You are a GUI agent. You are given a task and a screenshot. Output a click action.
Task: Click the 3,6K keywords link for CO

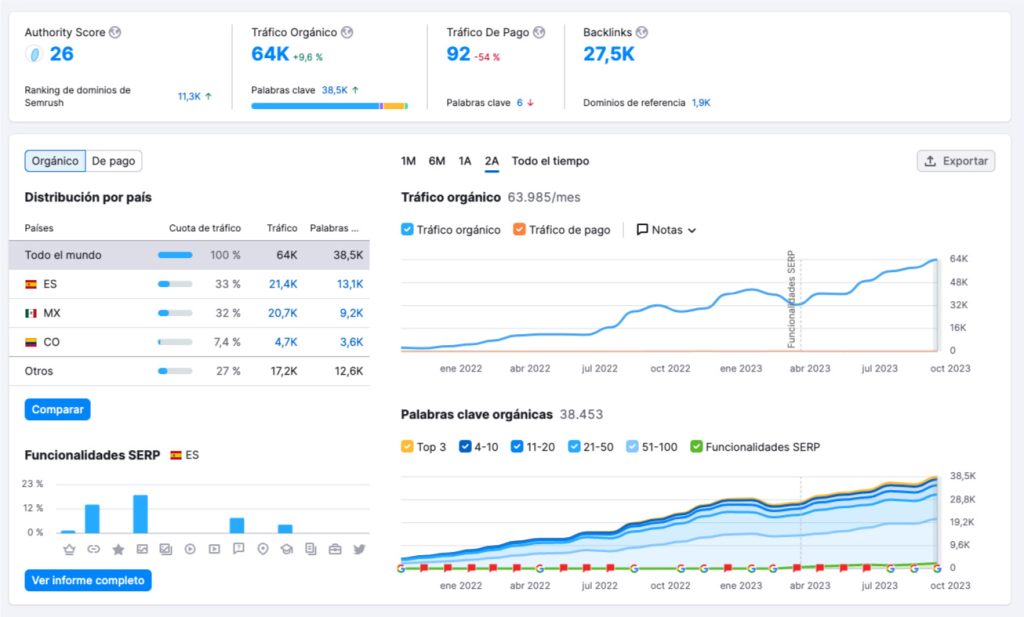point(351,342)
